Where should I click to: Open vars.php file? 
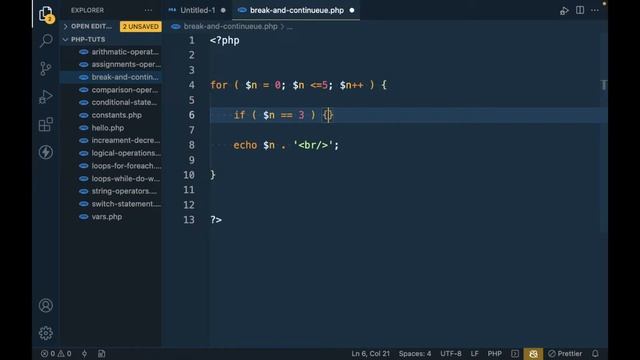point(107,217)
